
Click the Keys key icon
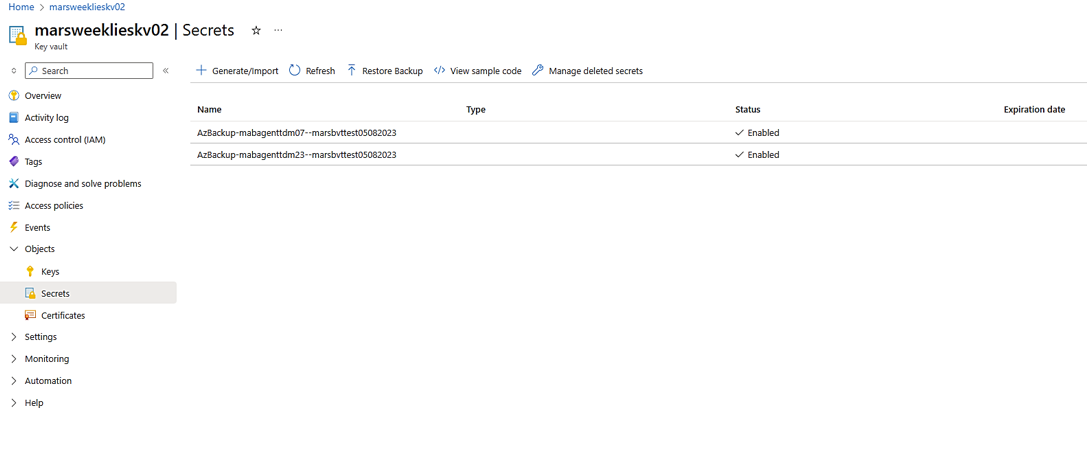[x=30, y=271]
